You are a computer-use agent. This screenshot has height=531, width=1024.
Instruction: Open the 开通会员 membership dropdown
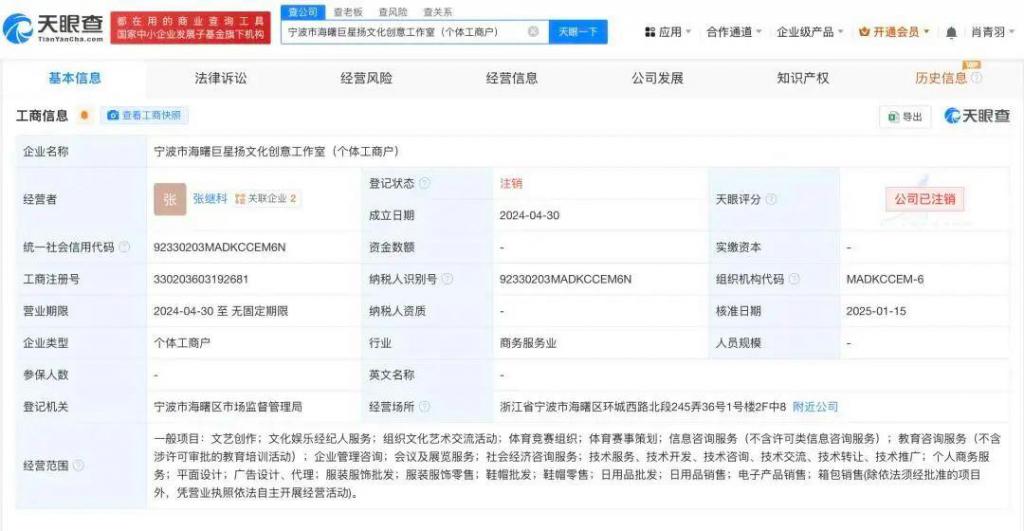(894, 32)
